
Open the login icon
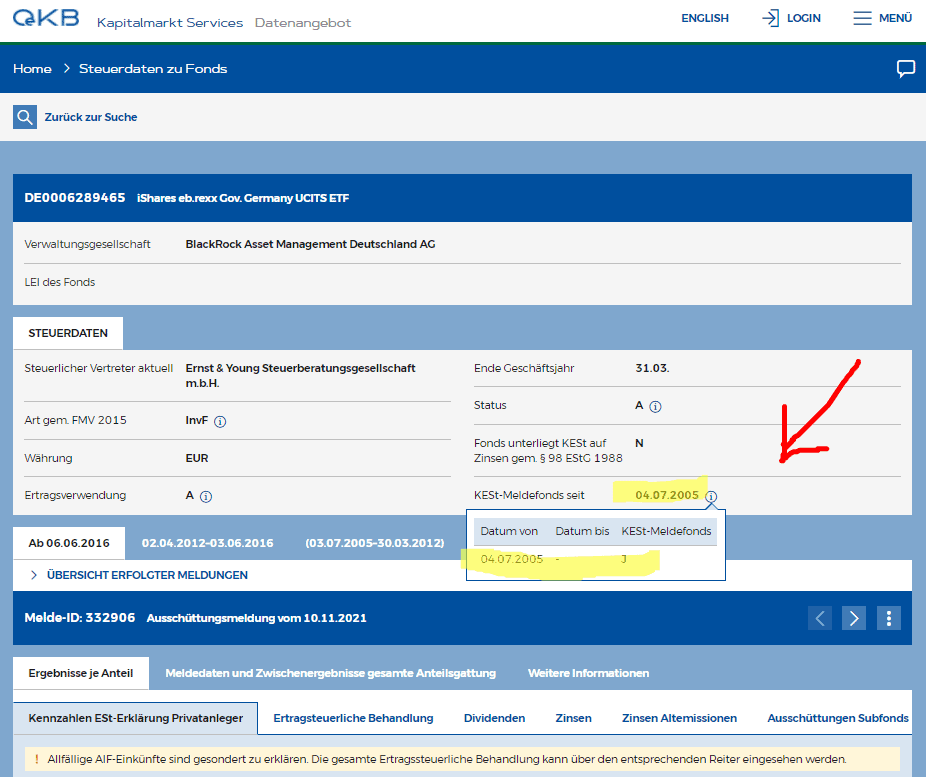point(770,18)
